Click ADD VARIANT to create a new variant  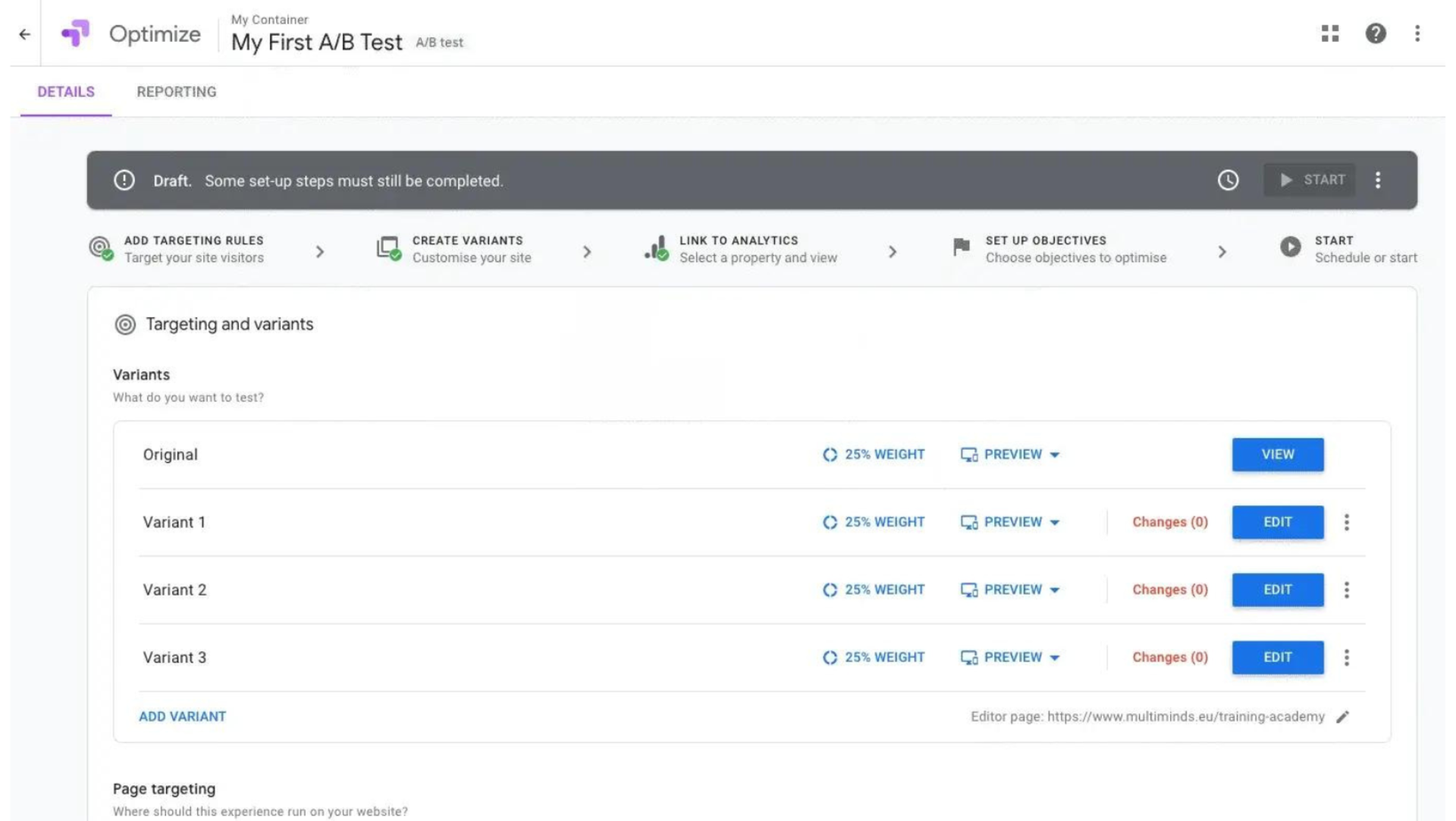[x=182, y=716]
